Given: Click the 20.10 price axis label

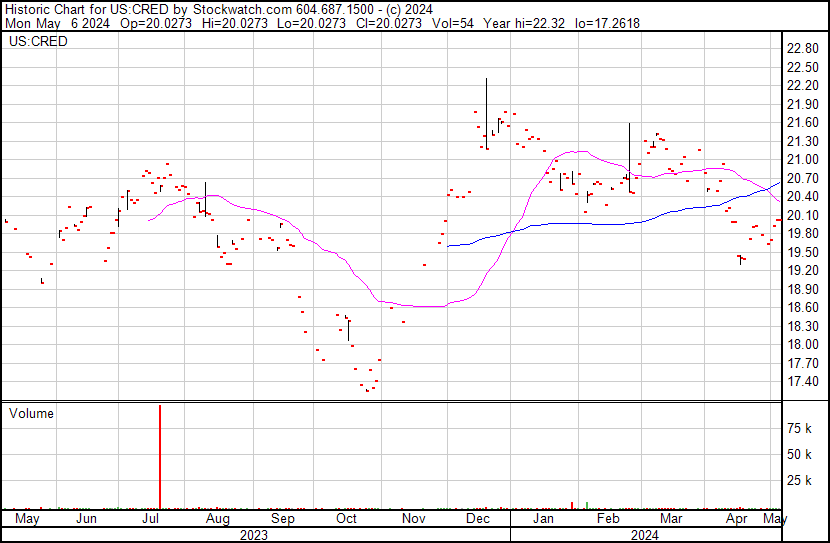Looking at the screenshot, I should pos(803,215).
